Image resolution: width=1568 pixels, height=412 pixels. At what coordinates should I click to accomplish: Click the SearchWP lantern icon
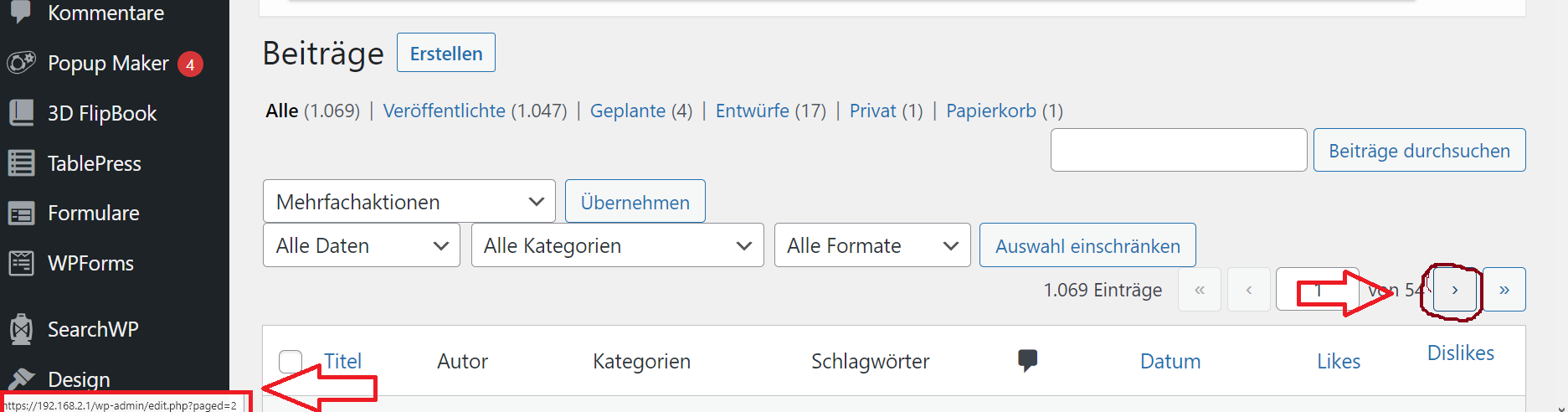point(22,329)
